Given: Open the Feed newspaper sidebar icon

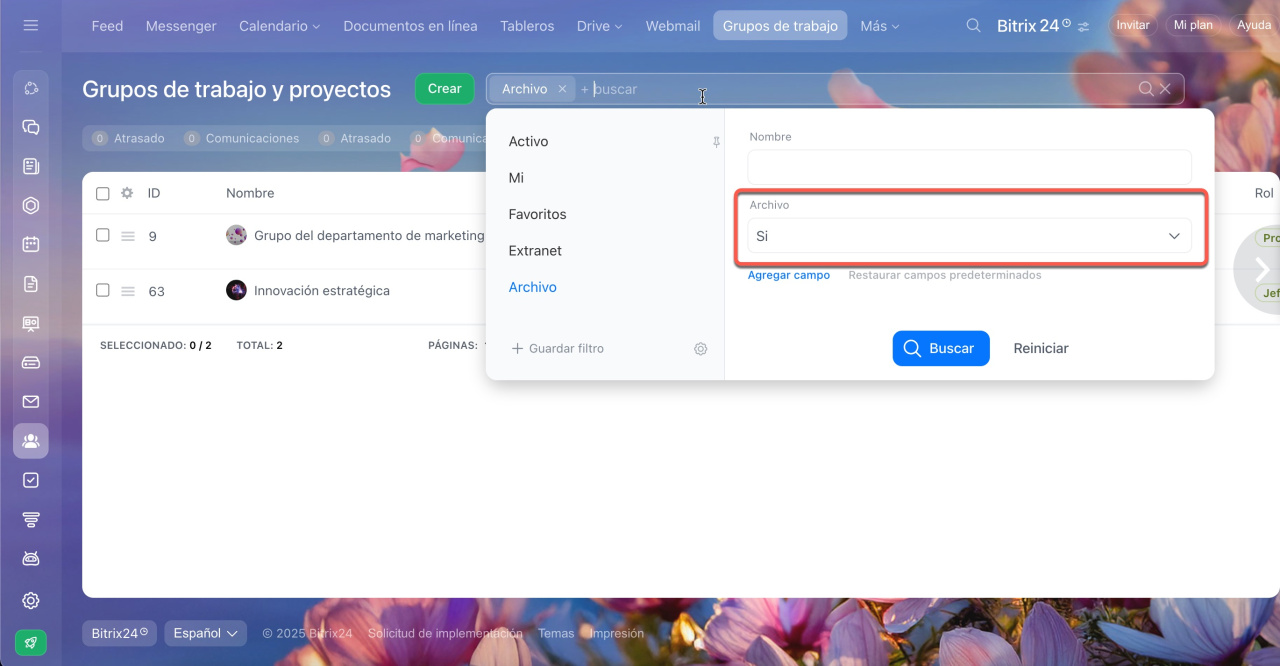Looking at the screenshot, I should pos(31,166).
